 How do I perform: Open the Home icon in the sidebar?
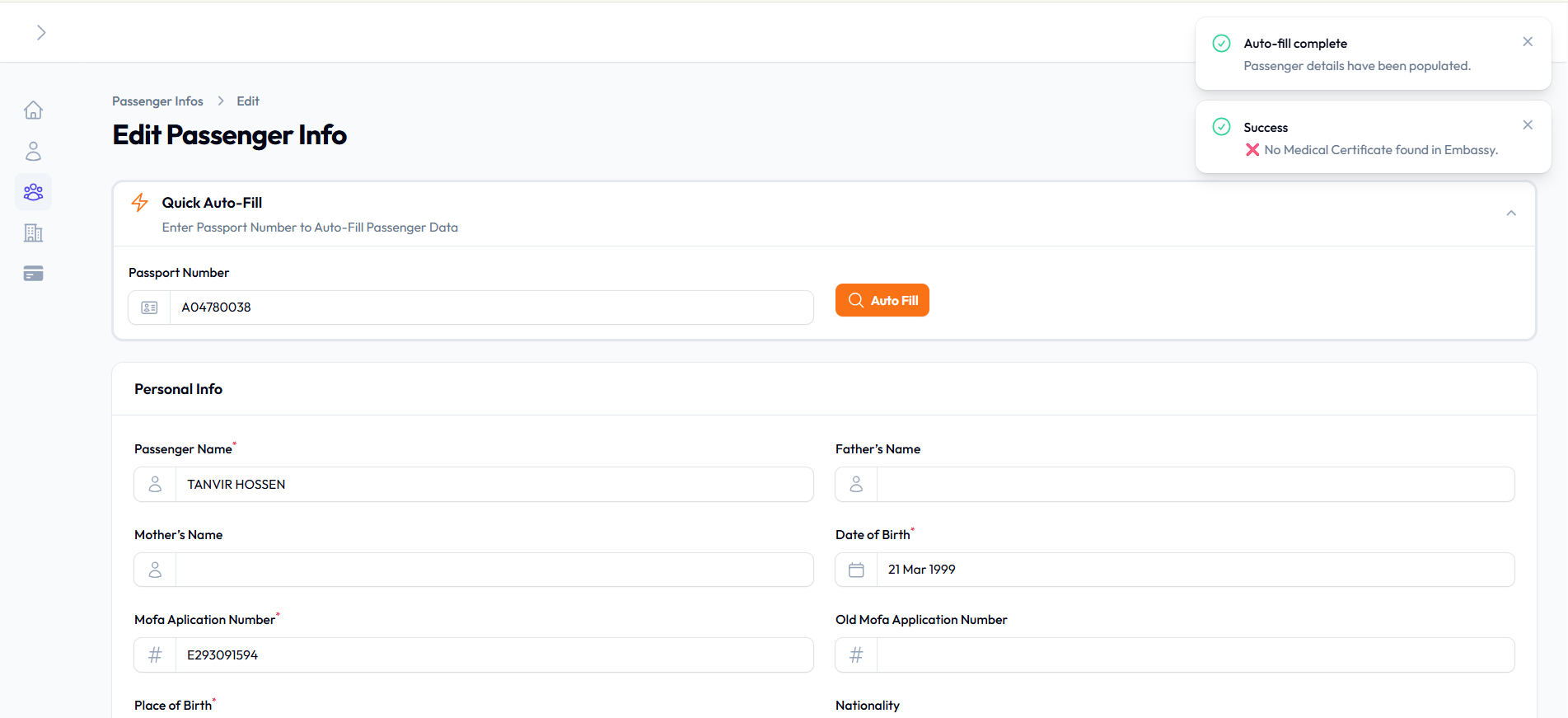[x=33, y=110]
